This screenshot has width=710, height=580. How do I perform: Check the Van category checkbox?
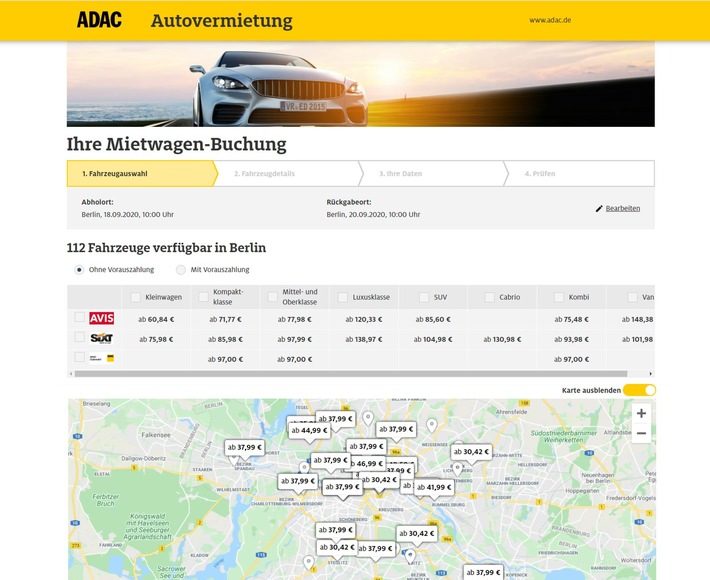[x=633, y=297]
